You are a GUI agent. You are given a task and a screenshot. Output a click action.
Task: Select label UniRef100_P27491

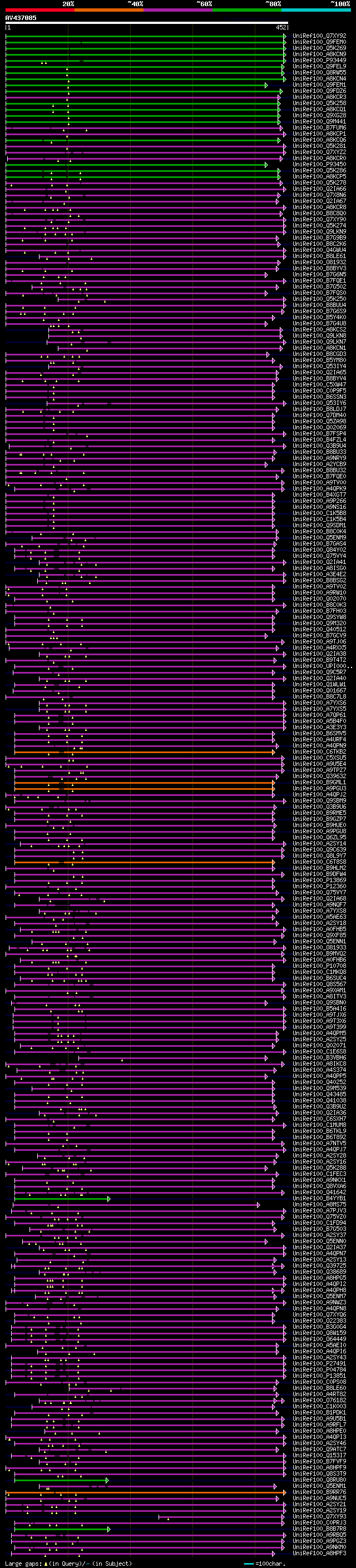319,1363
